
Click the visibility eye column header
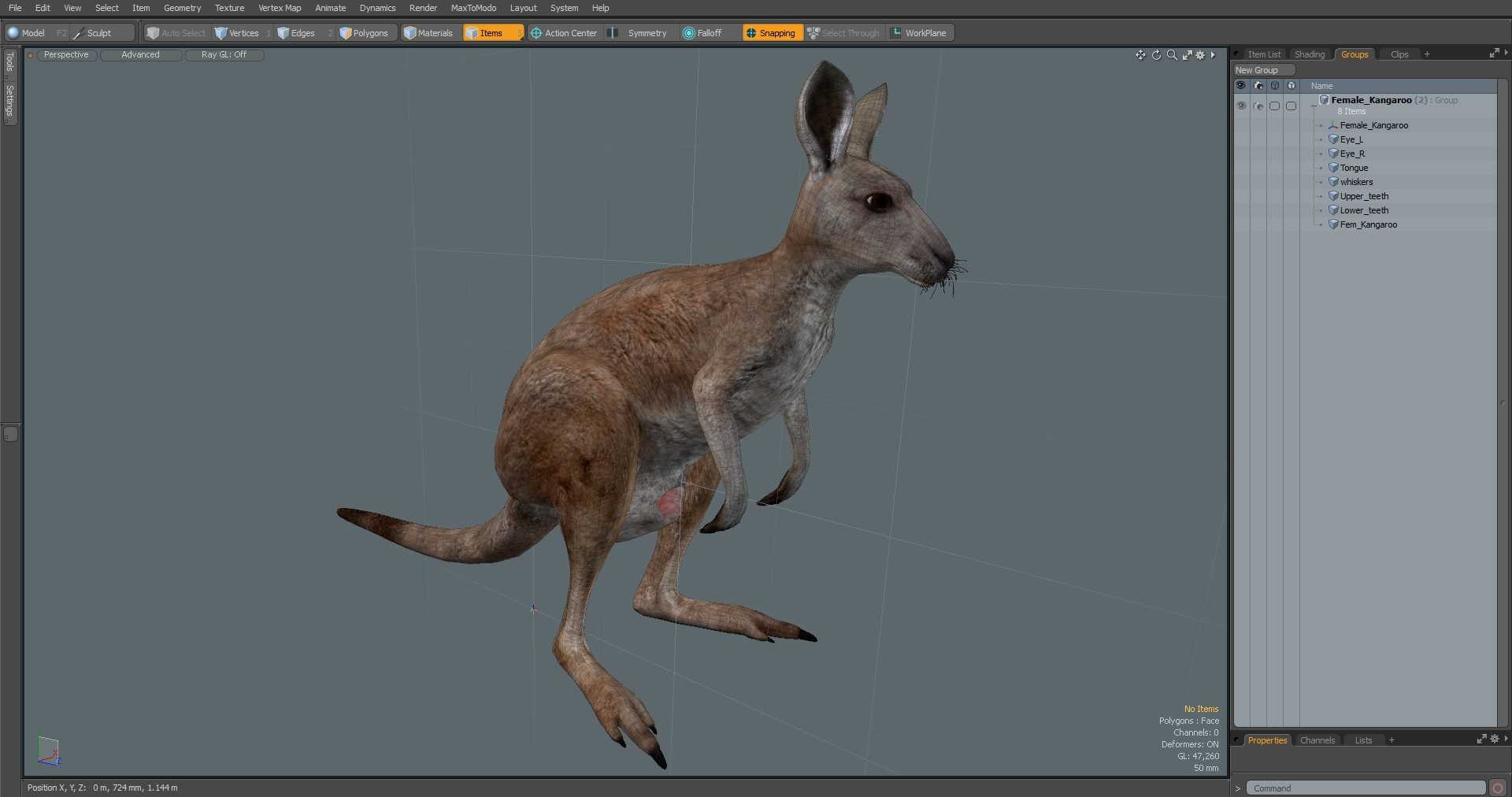click(x=1241, y=86)
